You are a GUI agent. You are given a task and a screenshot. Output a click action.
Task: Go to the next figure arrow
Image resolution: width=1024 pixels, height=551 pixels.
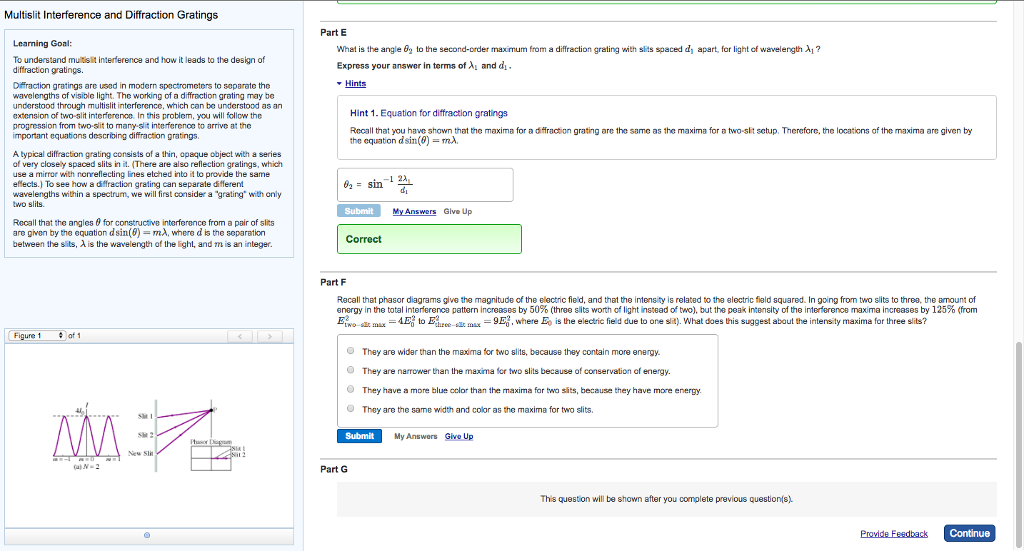[267, 335]
